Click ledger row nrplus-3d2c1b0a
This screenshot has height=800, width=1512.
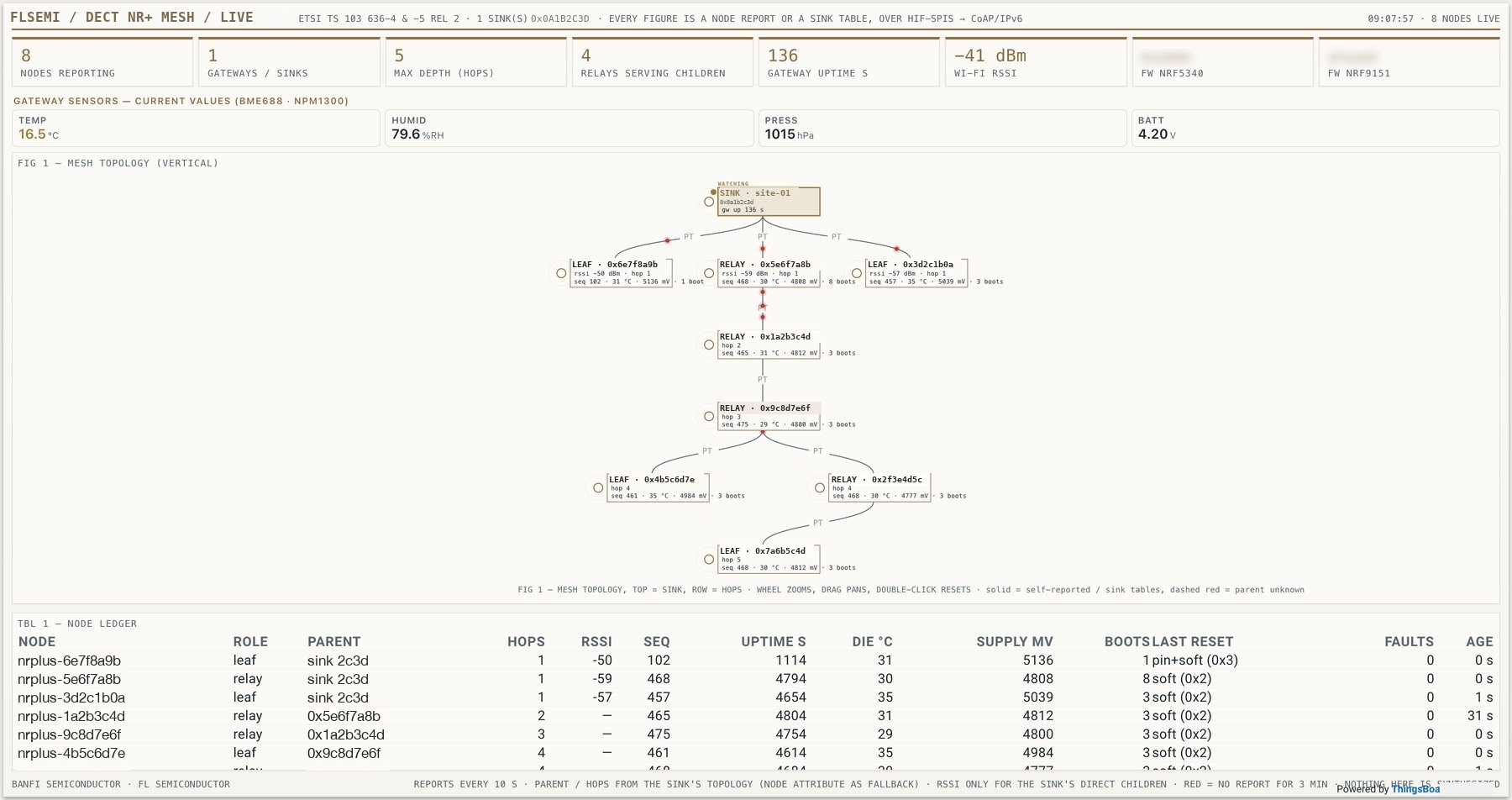755,697
